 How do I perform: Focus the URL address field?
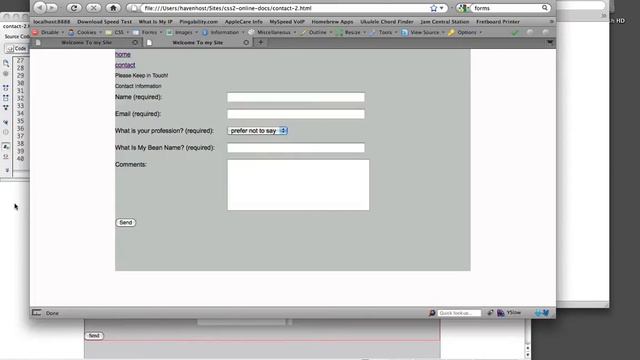(x=286, y=8)
